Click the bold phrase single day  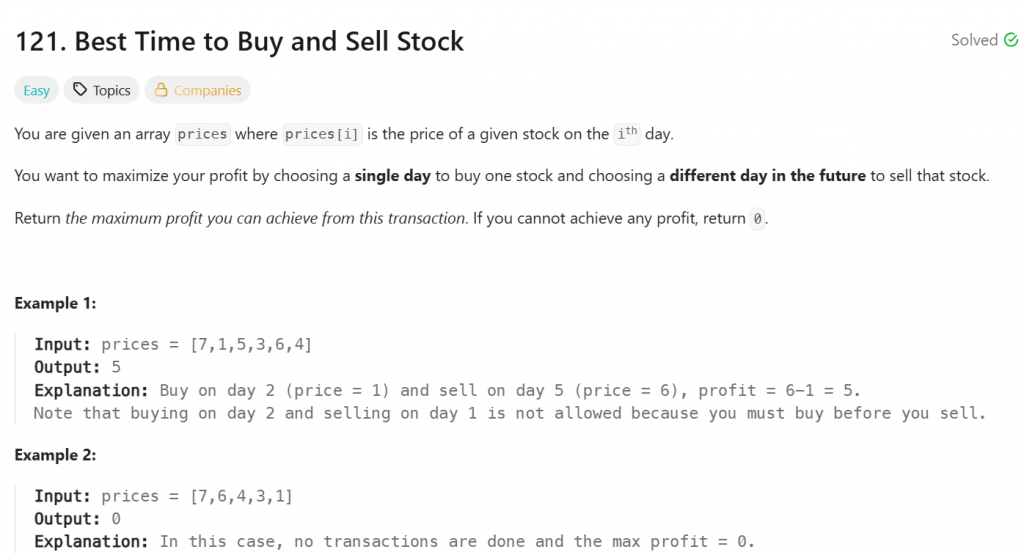(392, 176)
